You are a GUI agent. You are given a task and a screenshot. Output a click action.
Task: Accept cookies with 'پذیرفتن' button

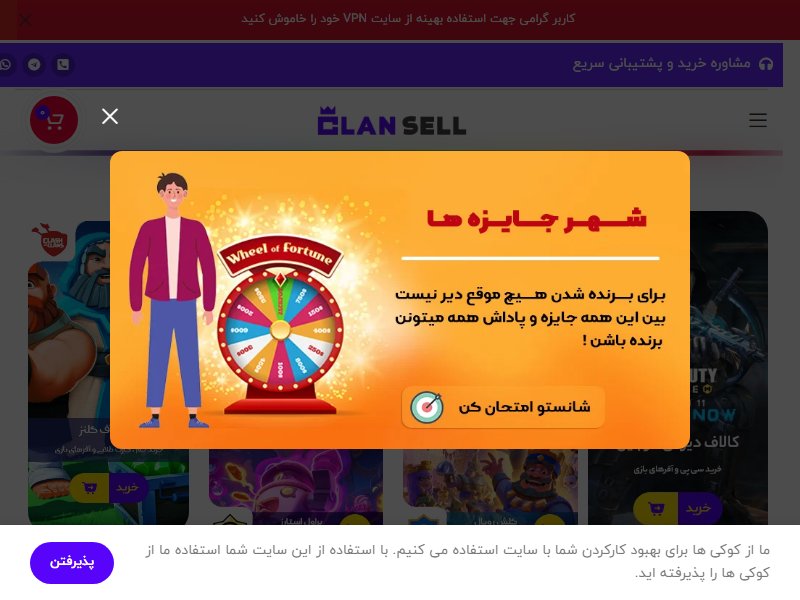(x=72, y=563)
